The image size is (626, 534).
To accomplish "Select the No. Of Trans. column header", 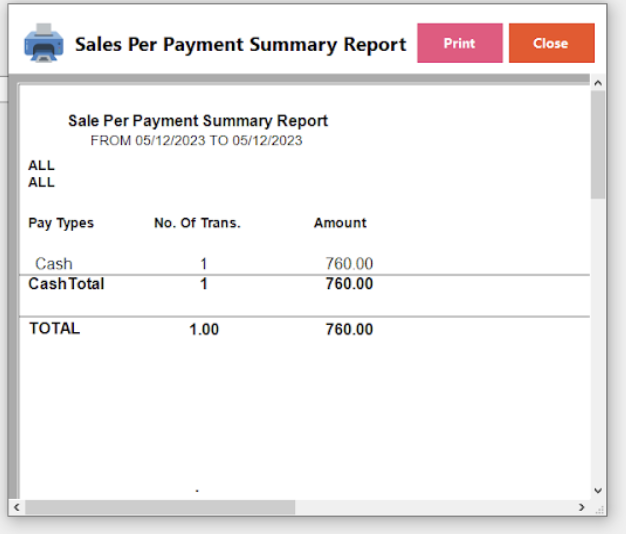I will pyautogui.click(x=198, y=223).
